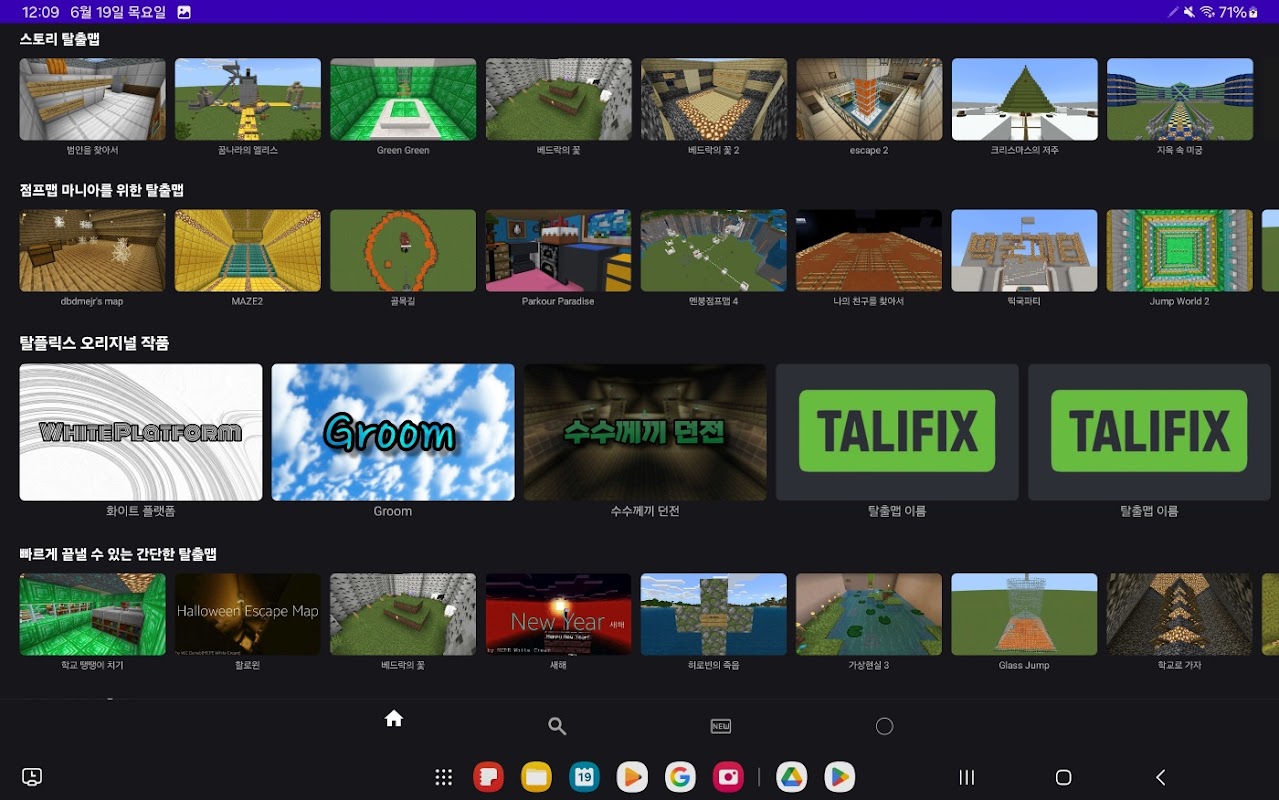Open the 꿈나라의 앨리스 map thumbnail

tap(248, 99)
